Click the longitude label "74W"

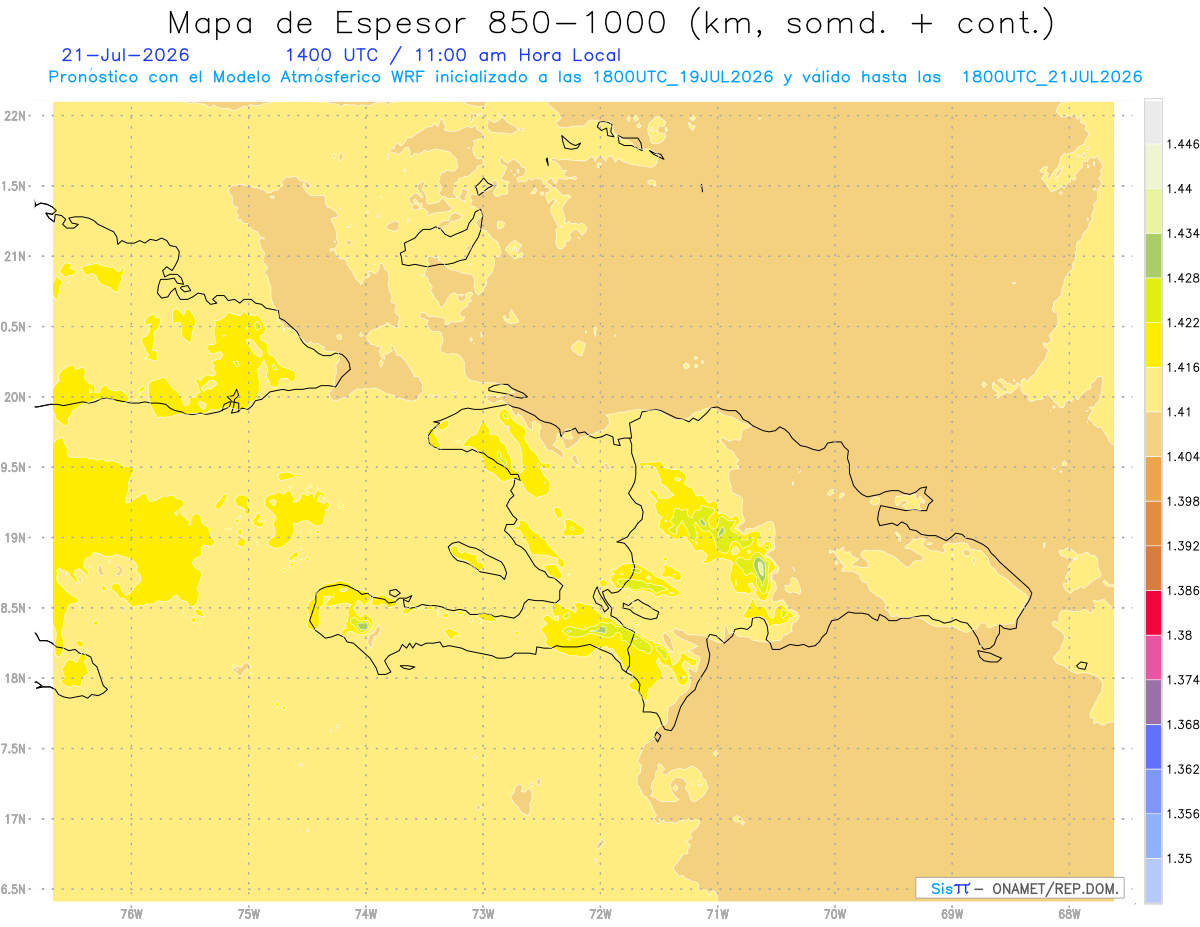coord(366,914)
